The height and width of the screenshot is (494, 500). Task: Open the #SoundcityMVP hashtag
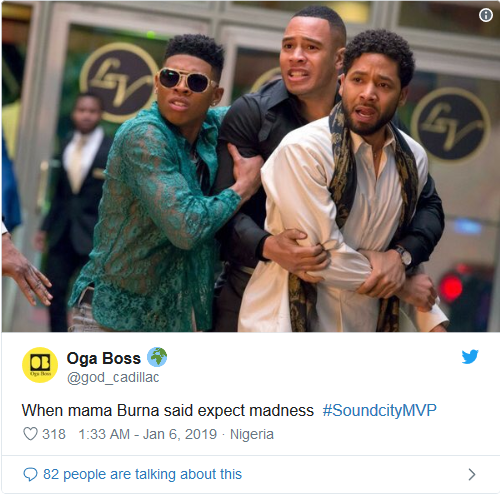pos(379,410)
